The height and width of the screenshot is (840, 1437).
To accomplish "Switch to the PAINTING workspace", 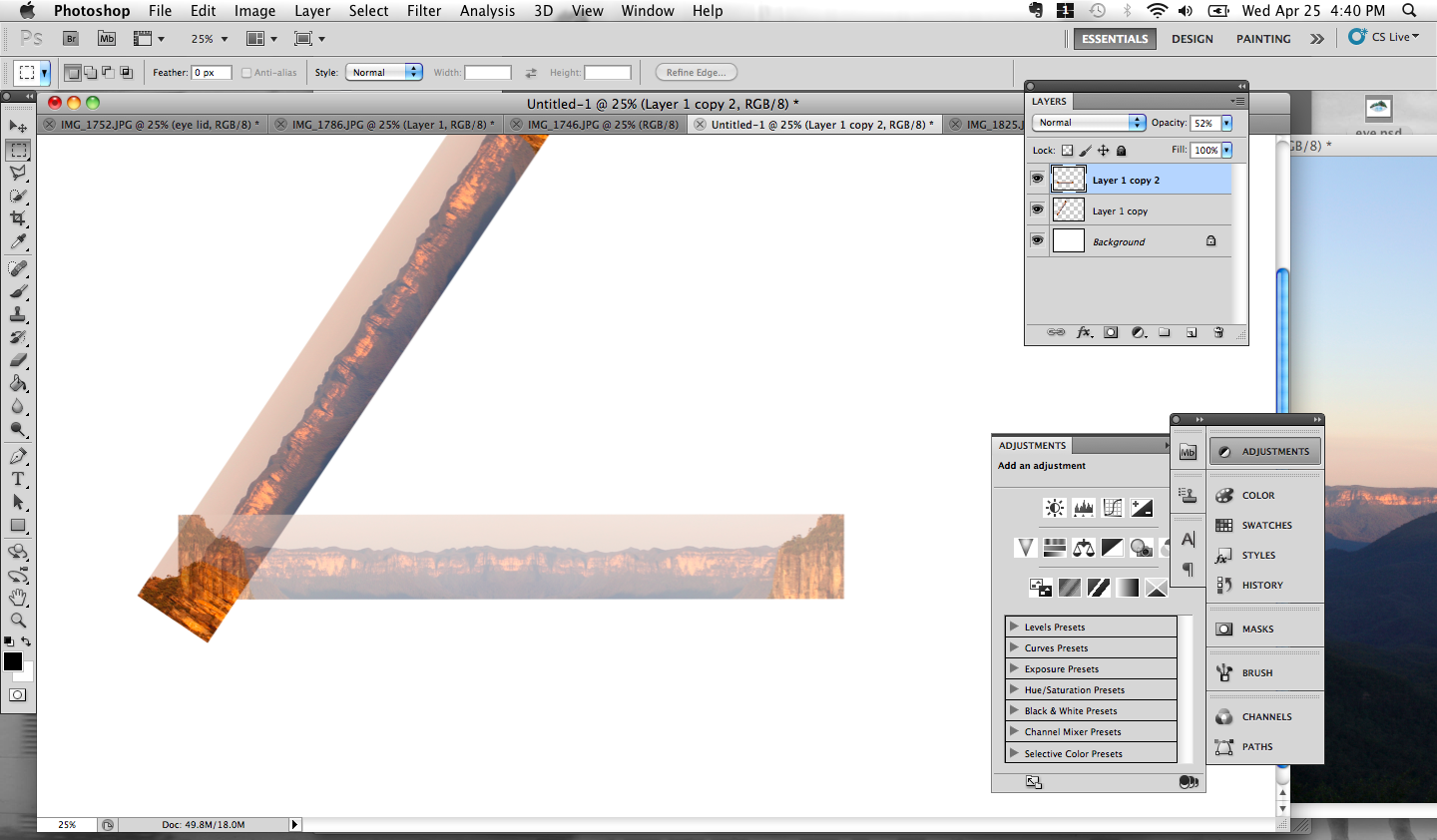I will tap(1262, 38).
